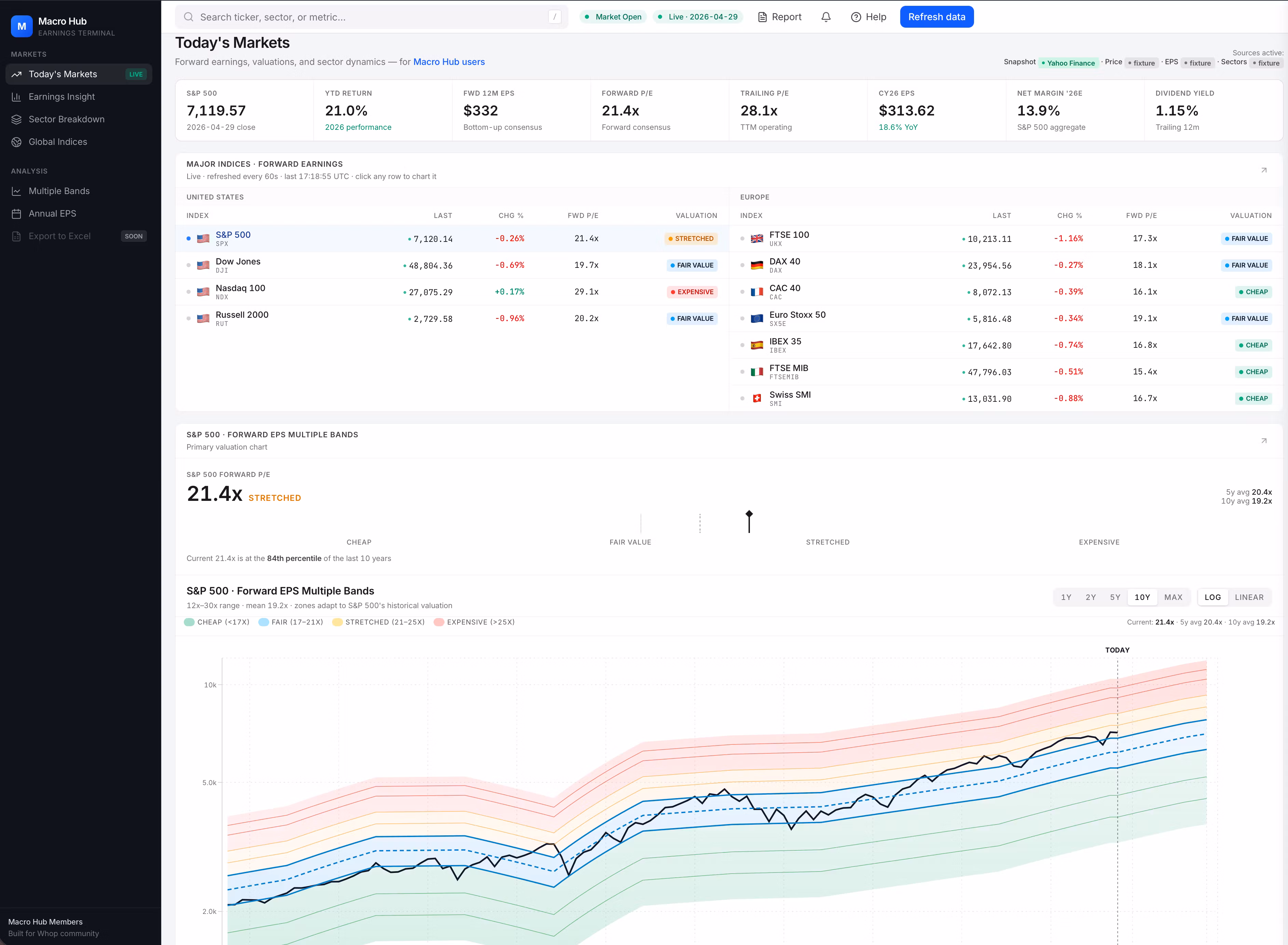Viewport: 1288px width, 945px height.
Task: Click the Forward P/E 21.4x summary card
Action: [660, 110]
